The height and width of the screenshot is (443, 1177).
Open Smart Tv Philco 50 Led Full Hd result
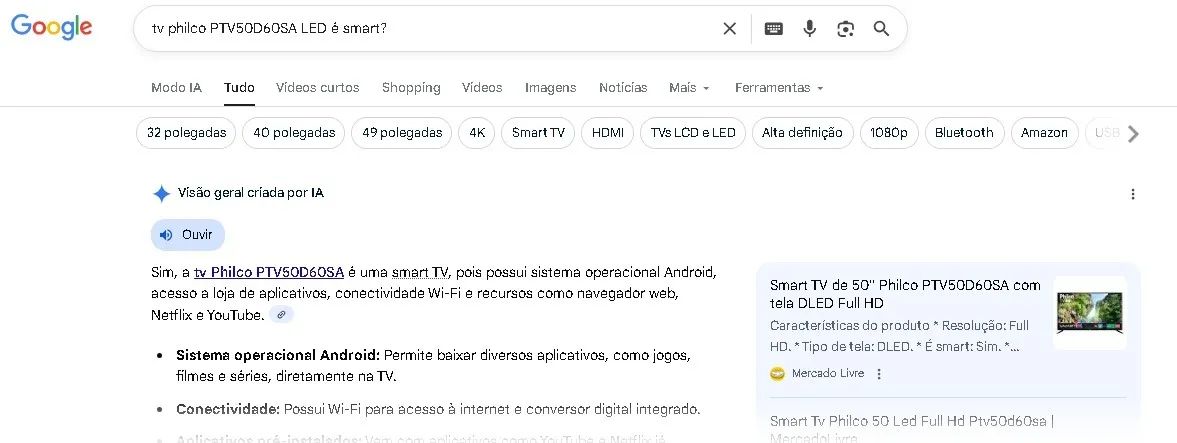pyautogui.click(x=912, y=428)
